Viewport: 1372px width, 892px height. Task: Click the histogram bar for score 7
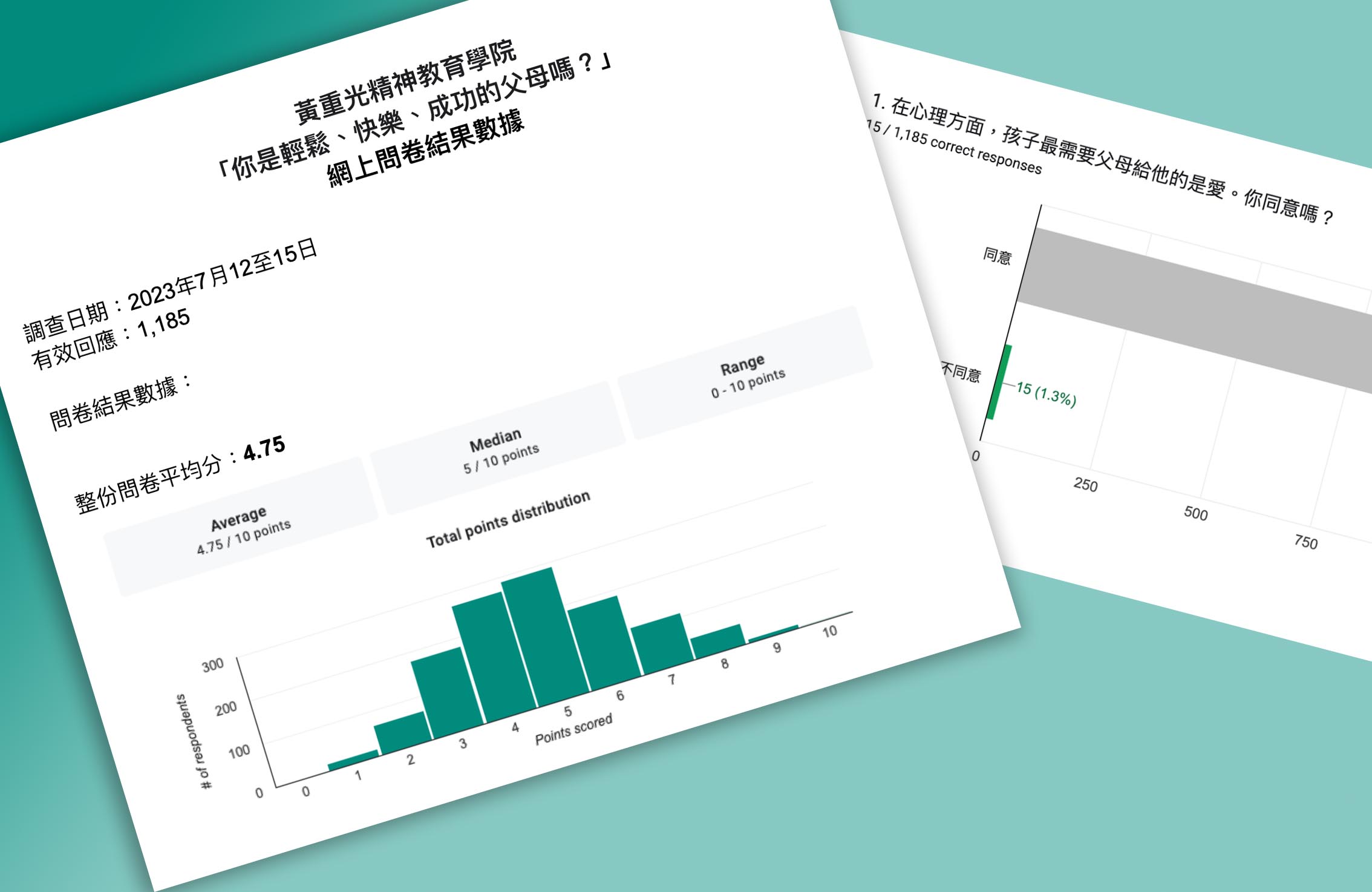pyautogui.click(x=662, y=643)
